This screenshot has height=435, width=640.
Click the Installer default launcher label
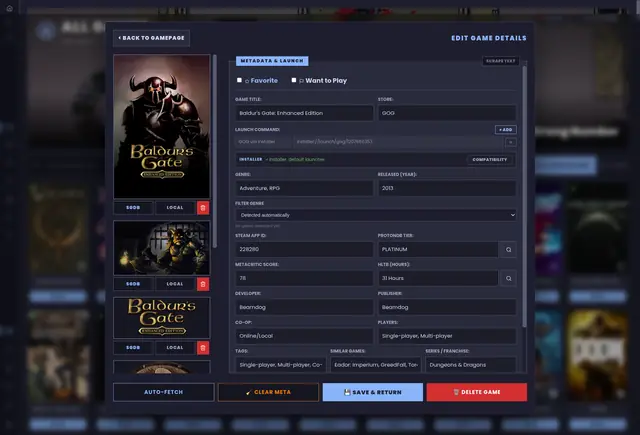pos(295,160)
